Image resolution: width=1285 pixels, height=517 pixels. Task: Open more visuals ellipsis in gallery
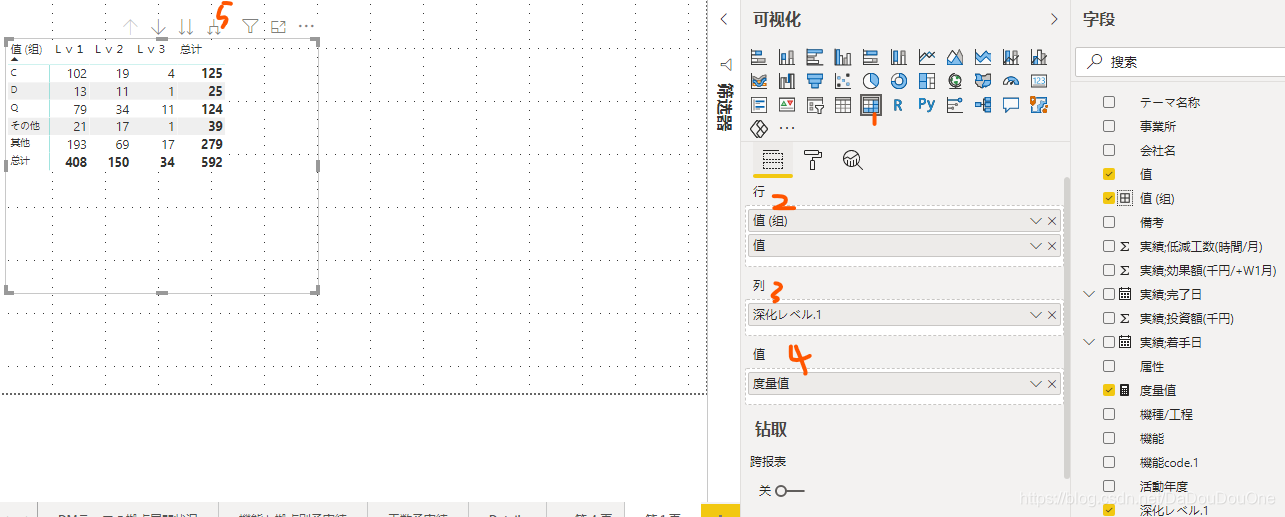(x=786, y=129)
